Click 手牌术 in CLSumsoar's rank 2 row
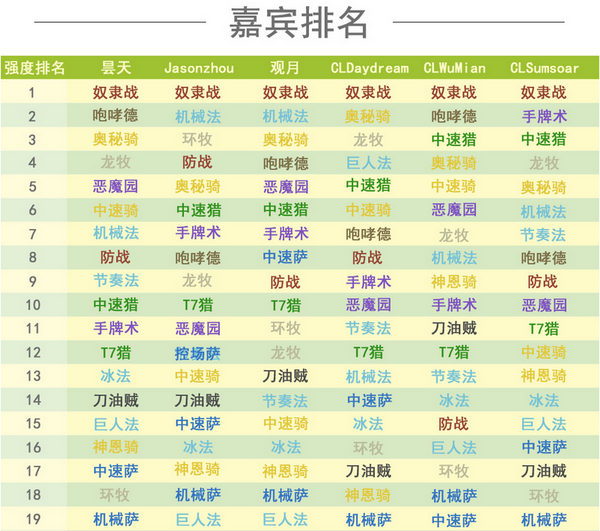The image size is (600, 531). (x=544, y=116)
